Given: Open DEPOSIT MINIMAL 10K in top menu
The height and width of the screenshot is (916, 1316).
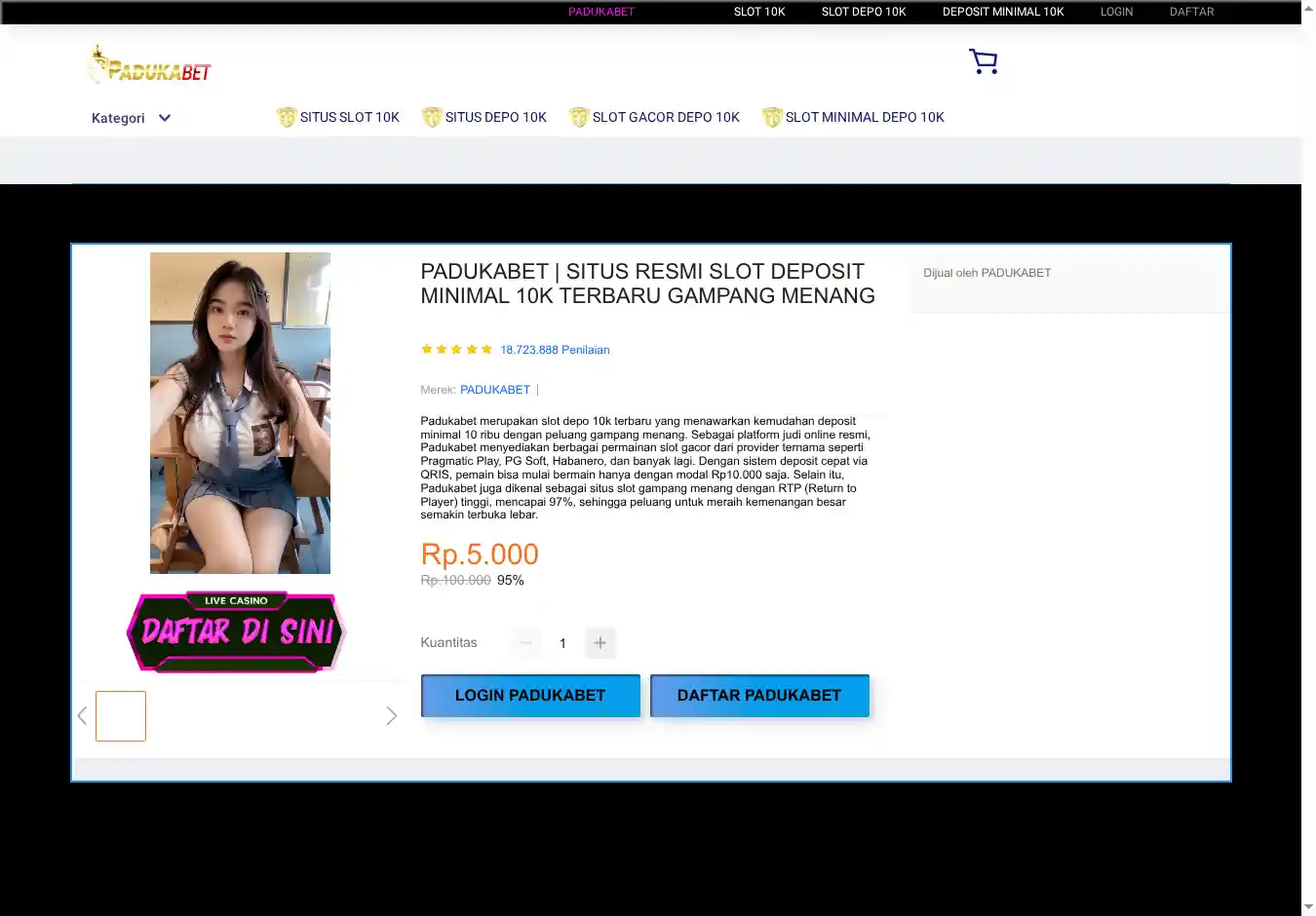Looking at the screenshot, I should pyautogui.click(x=1002, y=12).
